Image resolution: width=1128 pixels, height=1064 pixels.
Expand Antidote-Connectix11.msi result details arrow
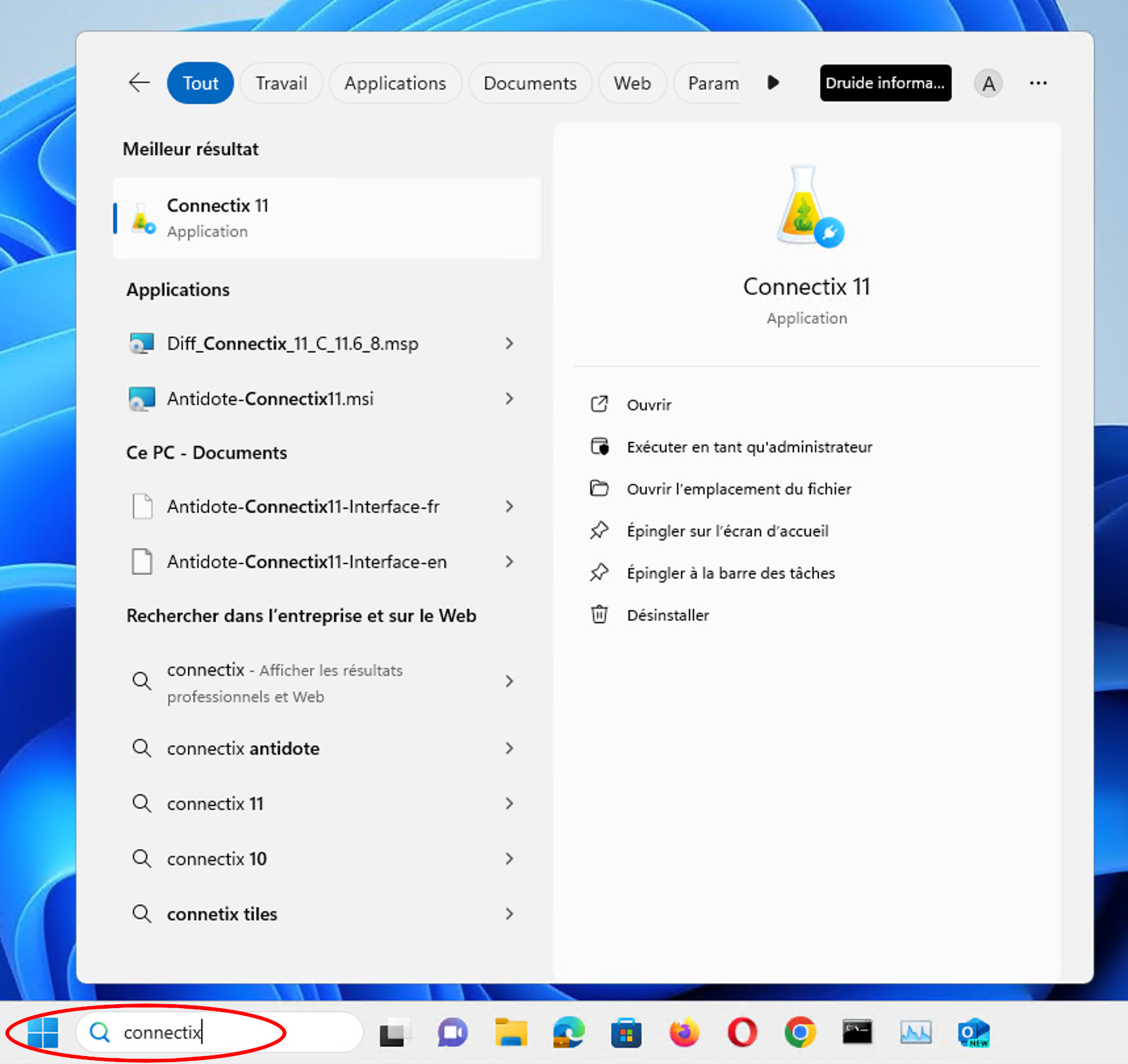pos(509,399)
